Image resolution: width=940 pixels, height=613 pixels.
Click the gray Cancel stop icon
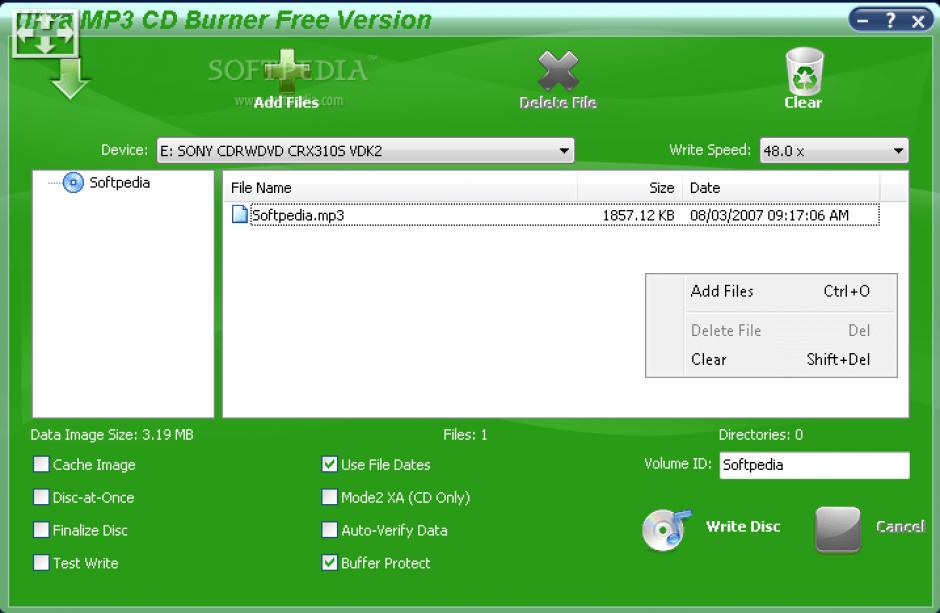[x=837, y=529]
